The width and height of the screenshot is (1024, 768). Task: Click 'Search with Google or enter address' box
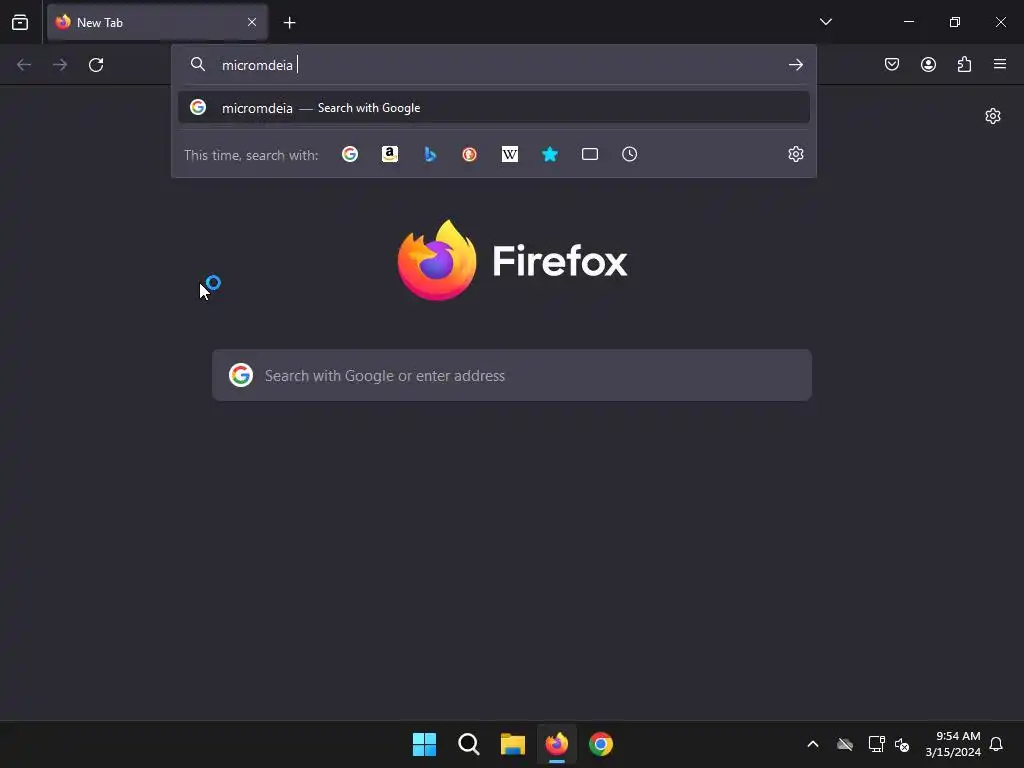512,376
